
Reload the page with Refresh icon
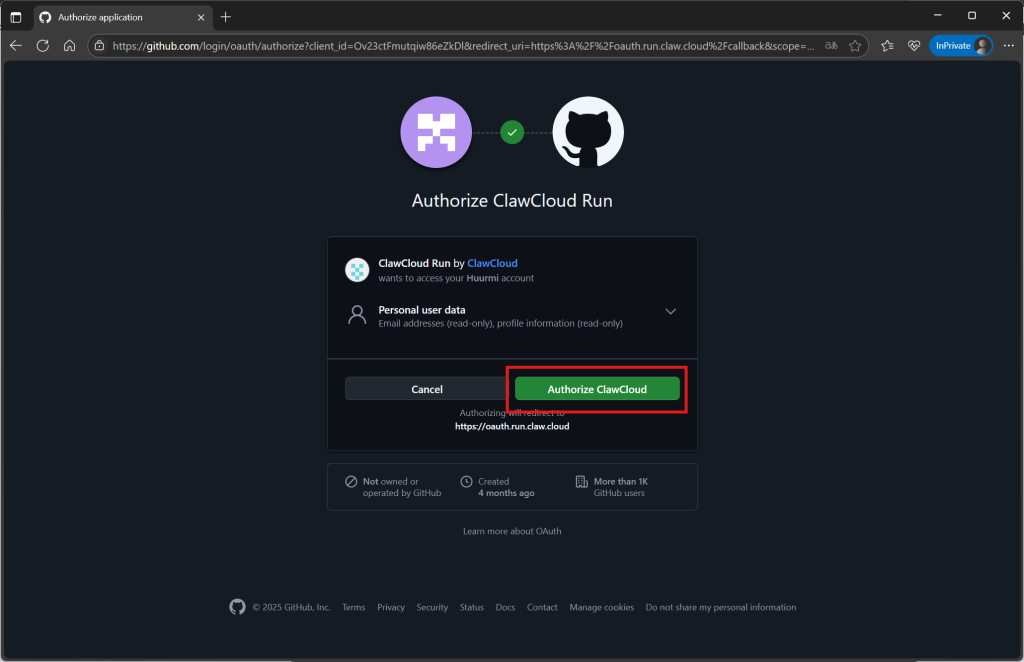(42, 46)
